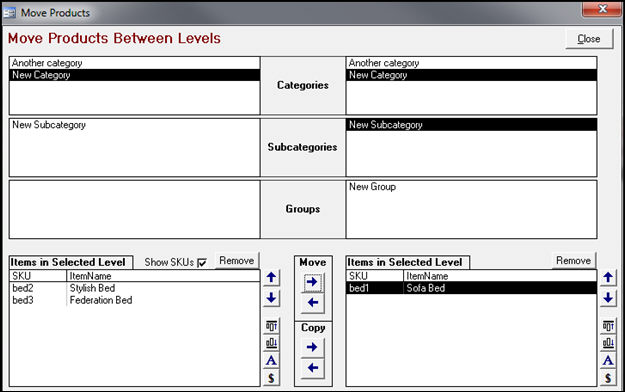
Task: Click the ItemName column header in left list
Action: coord(163,276)
